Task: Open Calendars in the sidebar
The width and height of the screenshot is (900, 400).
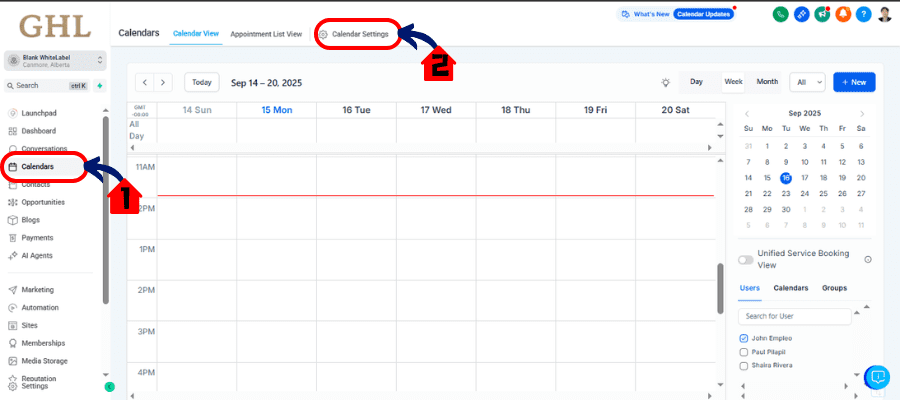Action: [x=37, y=167]
